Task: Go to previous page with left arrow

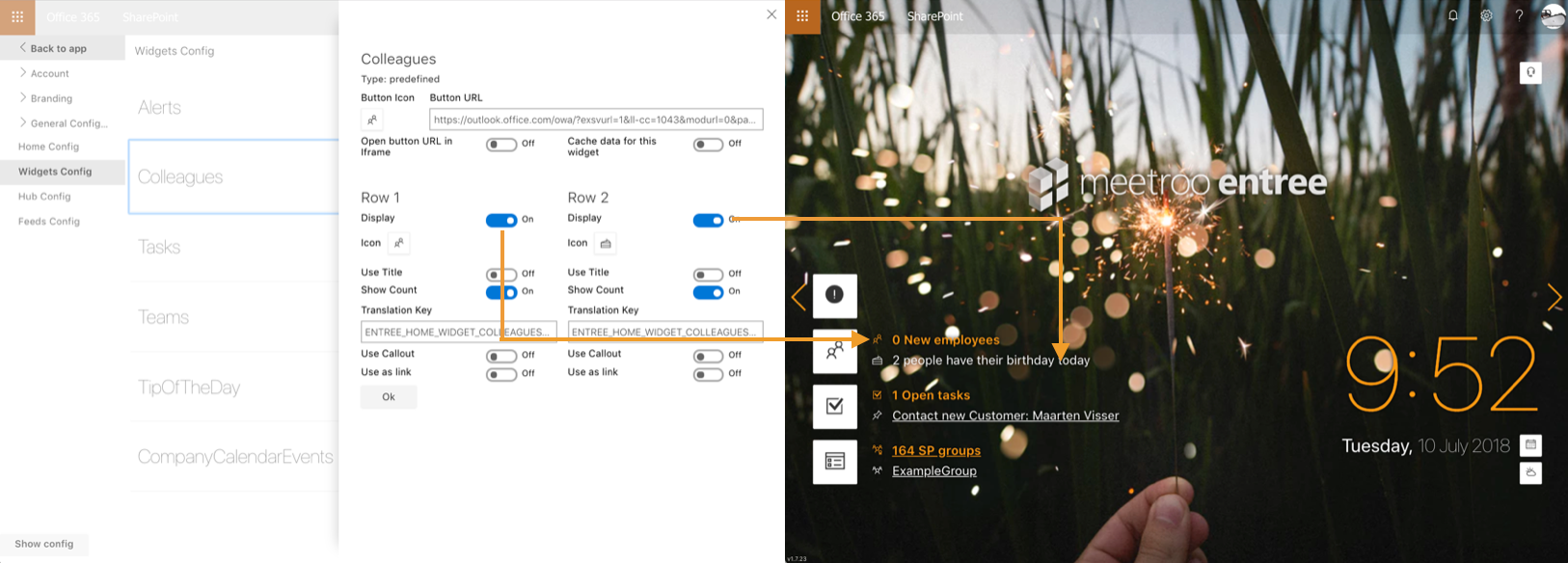Action: pyautogui.click(x=798, y=296)
